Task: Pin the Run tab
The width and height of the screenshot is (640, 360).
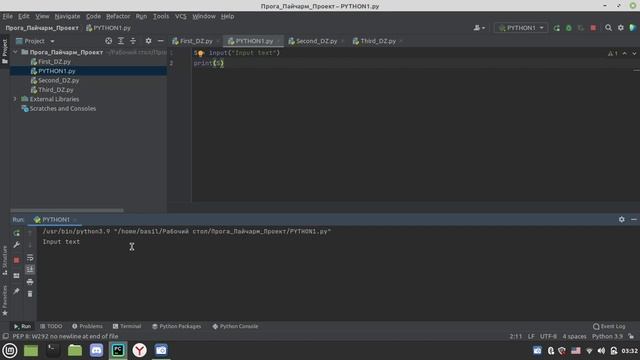Action: [x=16, y=291]
